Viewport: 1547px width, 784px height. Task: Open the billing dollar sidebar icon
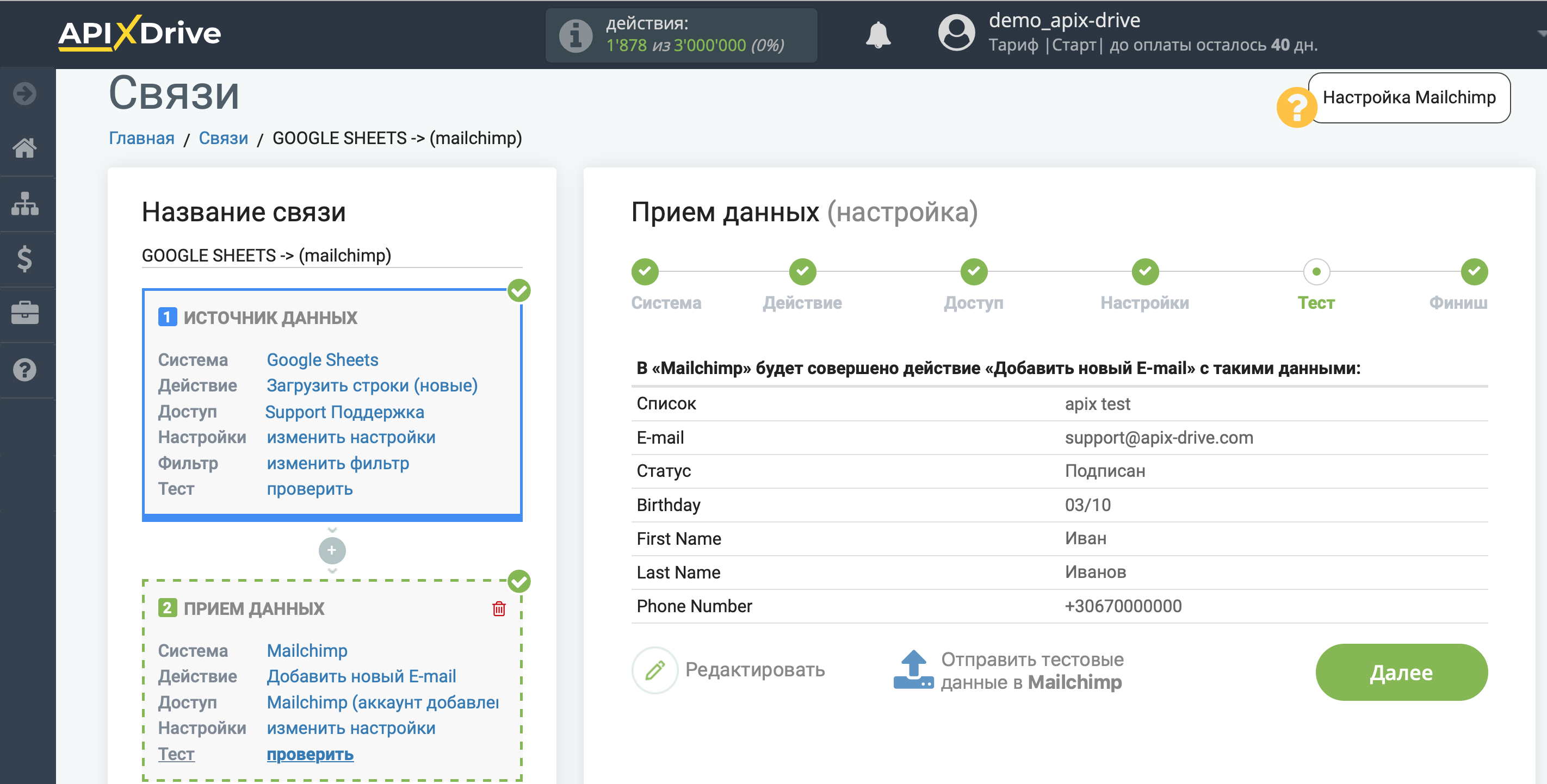pos(24,259)
